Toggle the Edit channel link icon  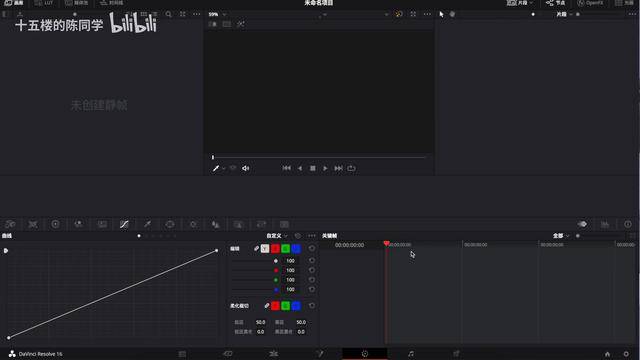256,248
